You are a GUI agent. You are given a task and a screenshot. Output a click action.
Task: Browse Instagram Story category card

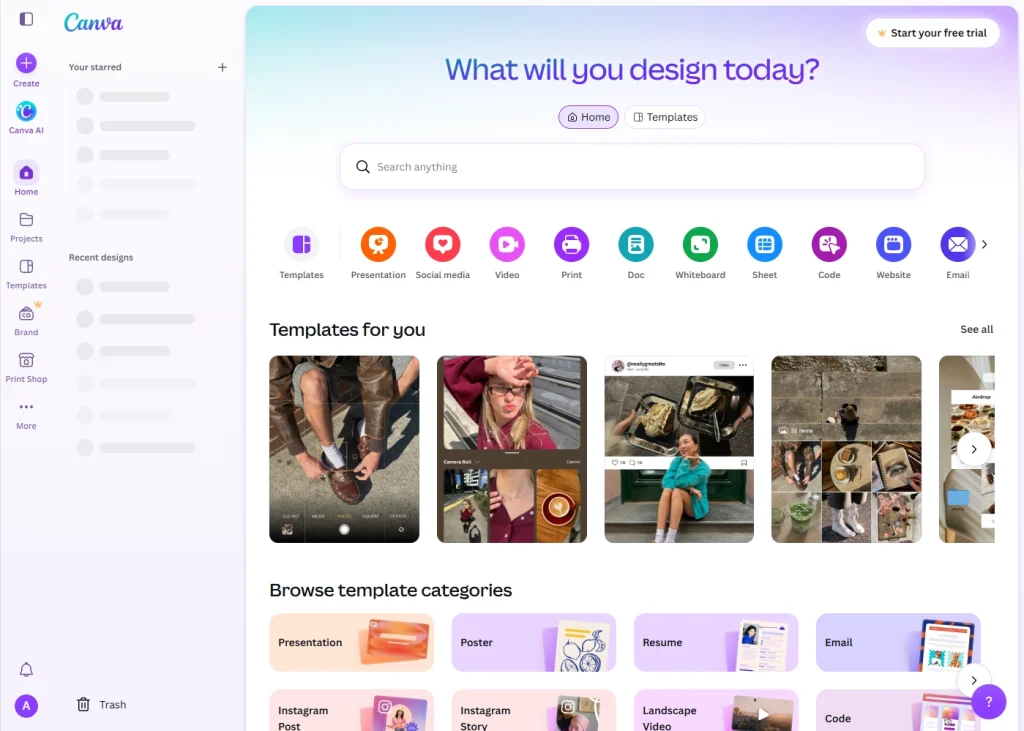[x=534, y=710]
